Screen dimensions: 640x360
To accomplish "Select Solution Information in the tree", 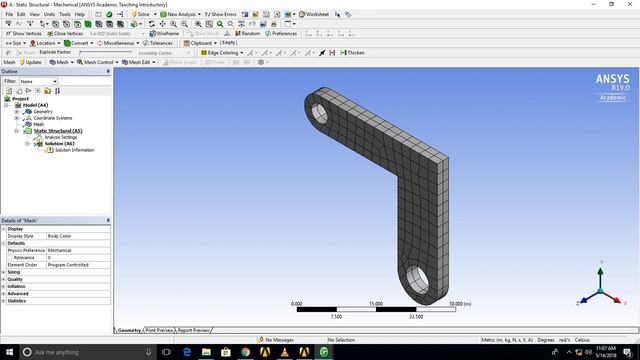I will point(75,150).
